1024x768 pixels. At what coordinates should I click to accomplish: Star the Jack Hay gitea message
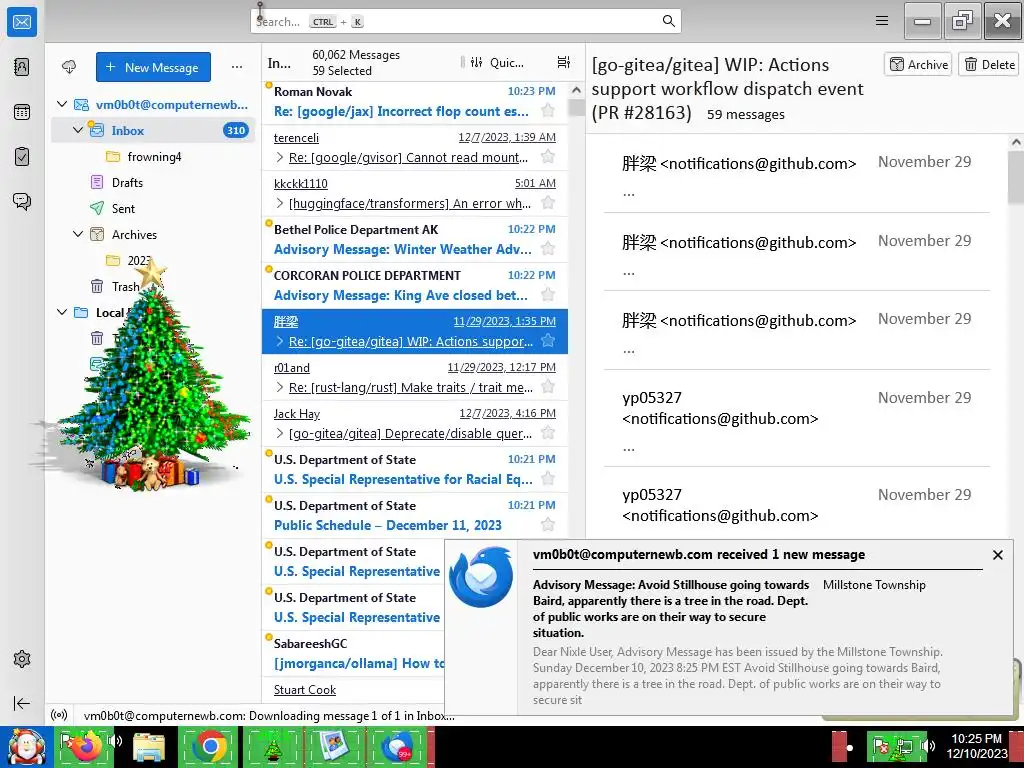(x=548, y=432)
